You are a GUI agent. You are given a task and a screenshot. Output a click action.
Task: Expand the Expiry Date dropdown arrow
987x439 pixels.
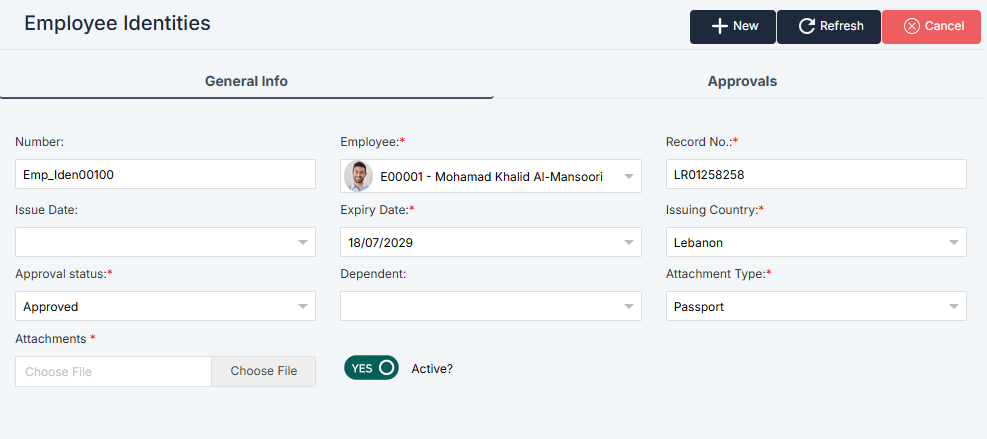pyautogui.click(x=629, y=242)
